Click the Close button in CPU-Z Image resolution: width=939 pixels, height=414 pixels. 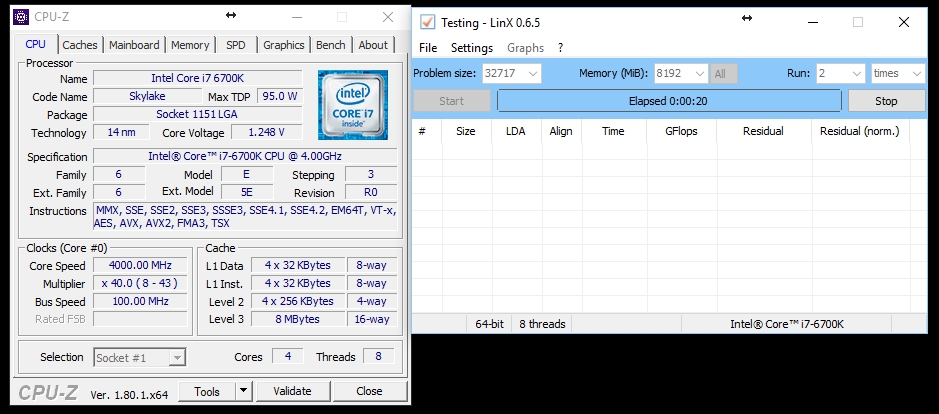(x=369, y=392)
